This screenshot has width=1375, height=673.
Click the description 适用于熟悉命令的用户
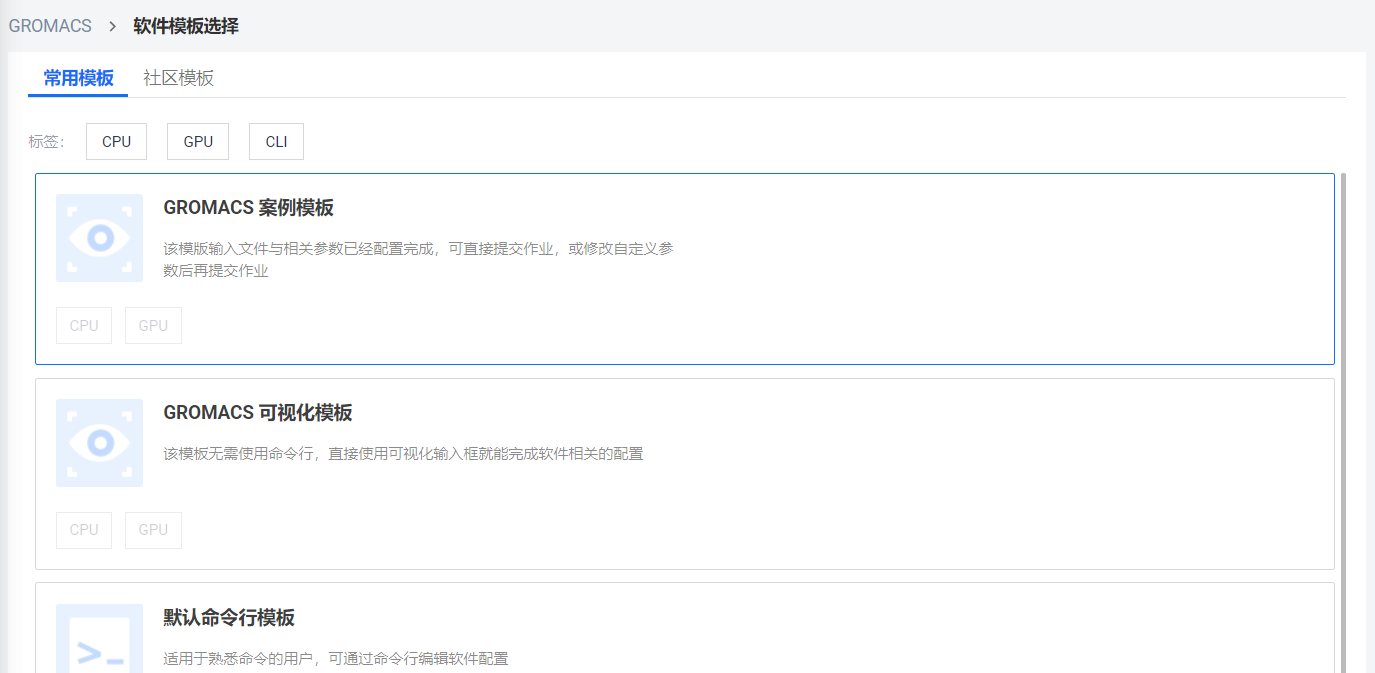point(336,658)
